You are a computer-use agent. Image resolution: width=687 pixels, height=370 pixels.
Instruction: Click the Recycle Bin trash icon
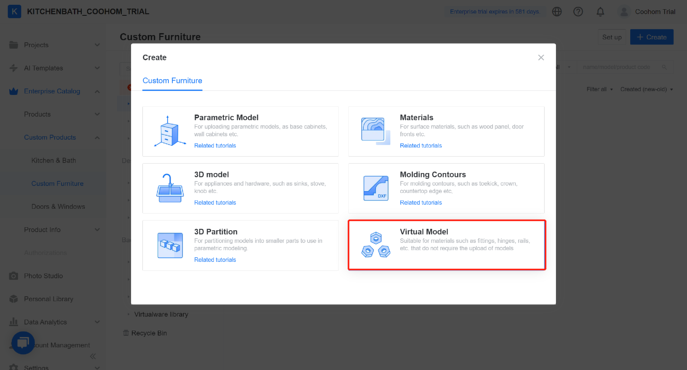[126, 333]
